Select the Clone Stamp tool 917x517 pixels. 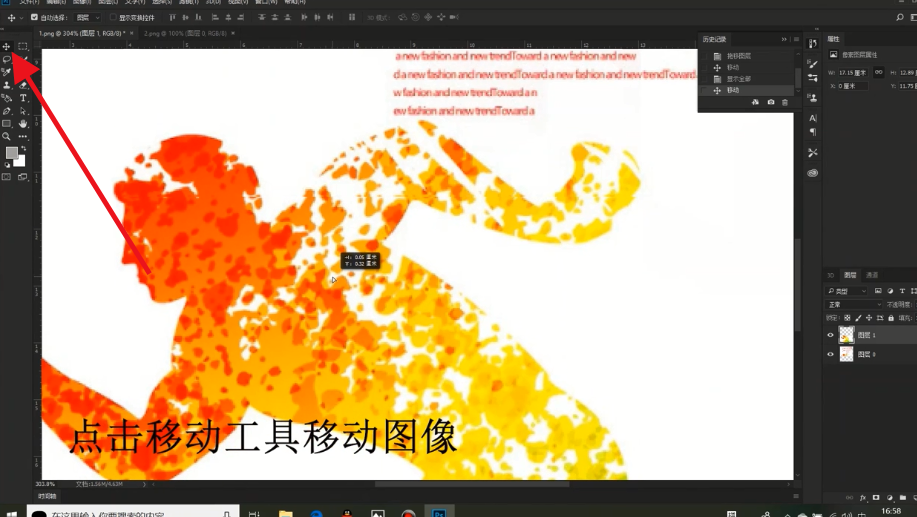(6, 85)
